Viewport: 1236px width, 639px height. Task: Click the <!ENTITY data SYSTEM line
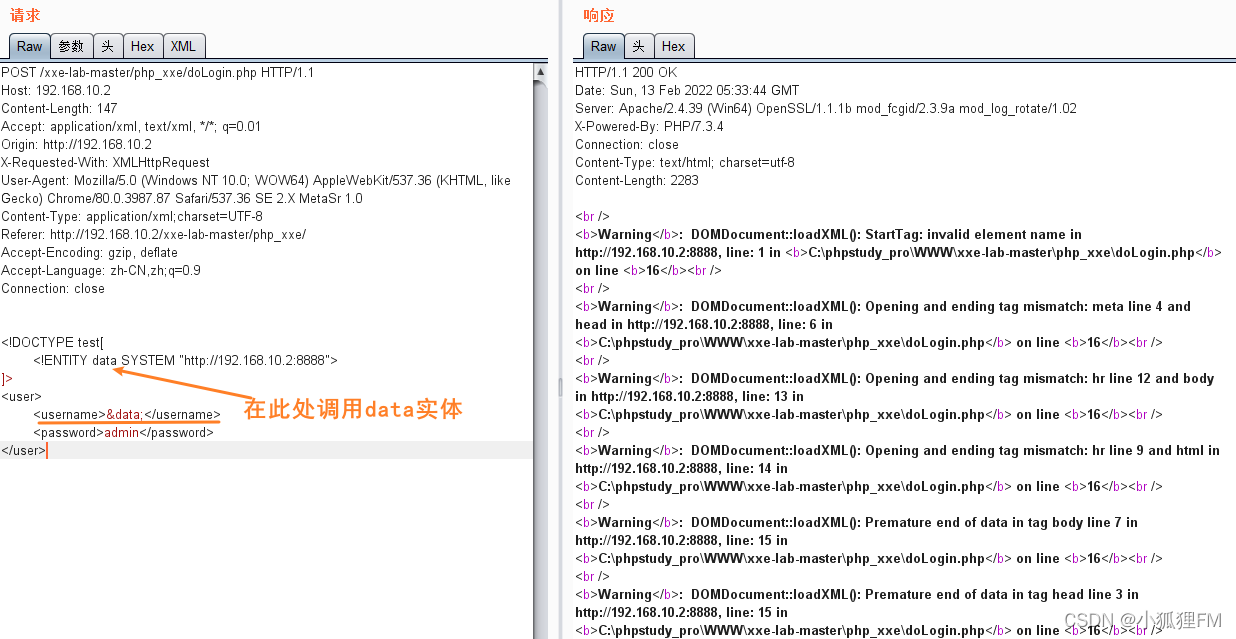[185, 361]
